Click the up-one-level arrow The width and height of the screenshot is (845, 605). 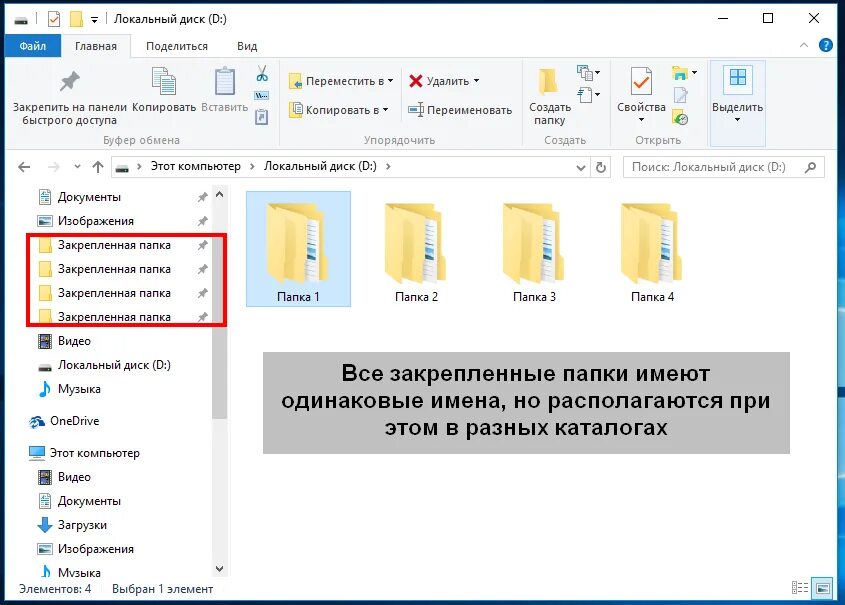point(98,167)
